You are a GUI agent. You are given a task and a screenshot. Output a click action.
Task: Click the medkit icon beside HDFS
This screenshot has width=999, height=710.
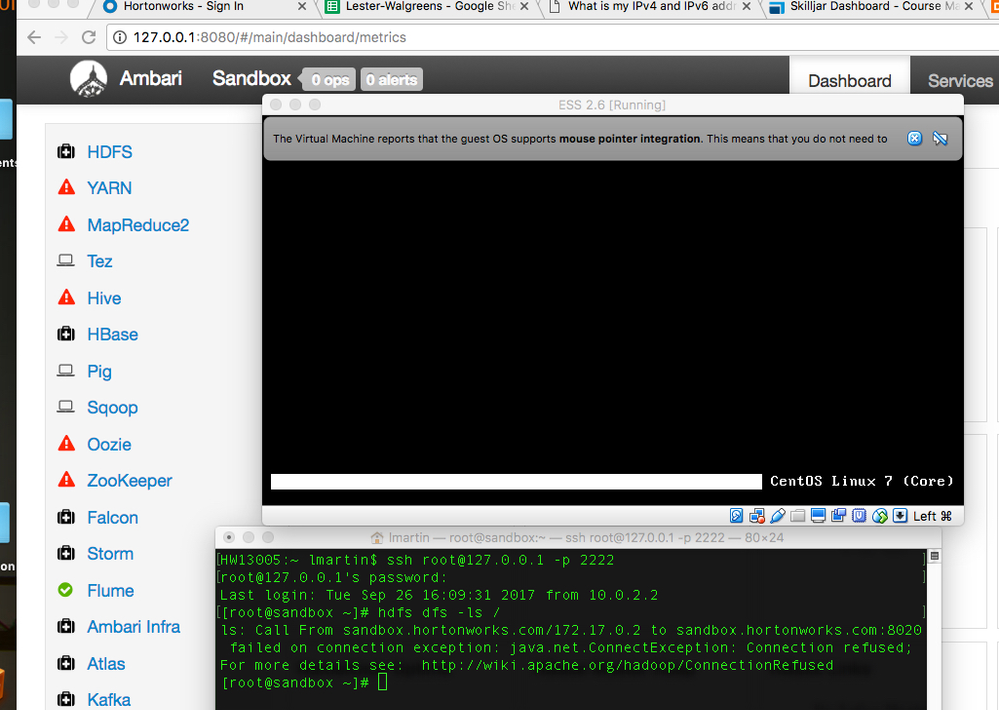pos(66,151)
